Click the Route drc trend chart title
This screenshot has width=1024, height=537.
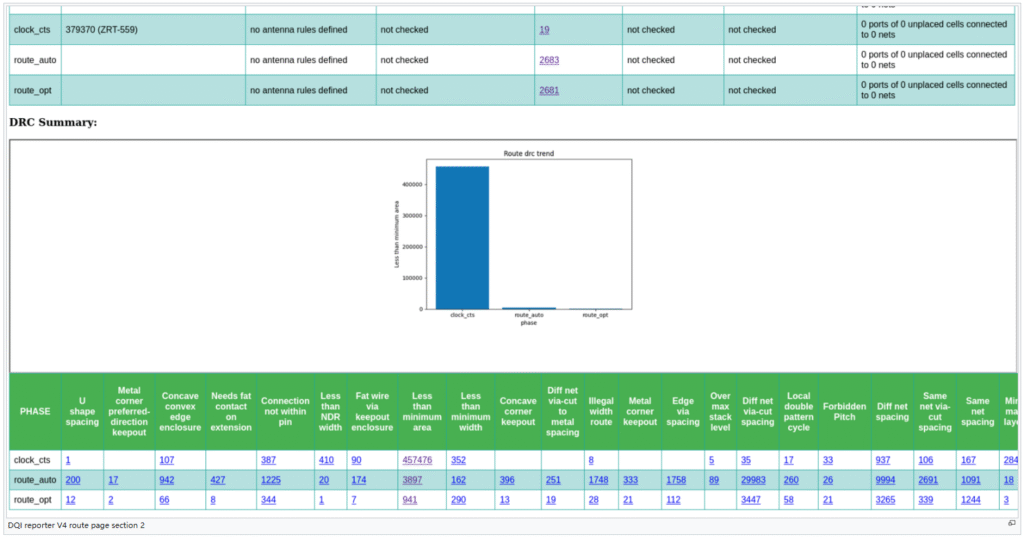(x=528, y=154)
